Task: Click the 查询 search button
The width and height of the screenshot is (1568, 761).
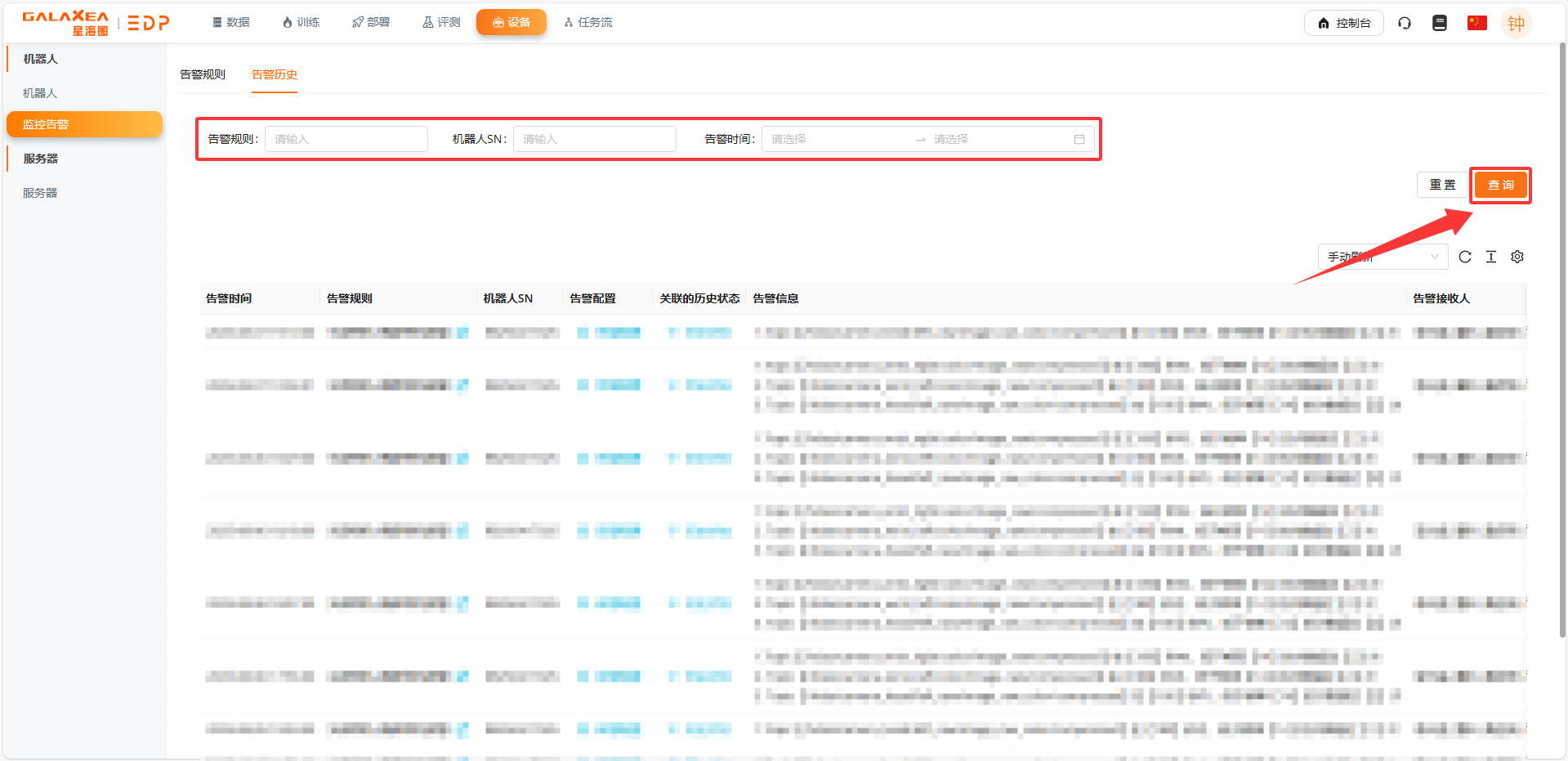Action: point(1500,185)
